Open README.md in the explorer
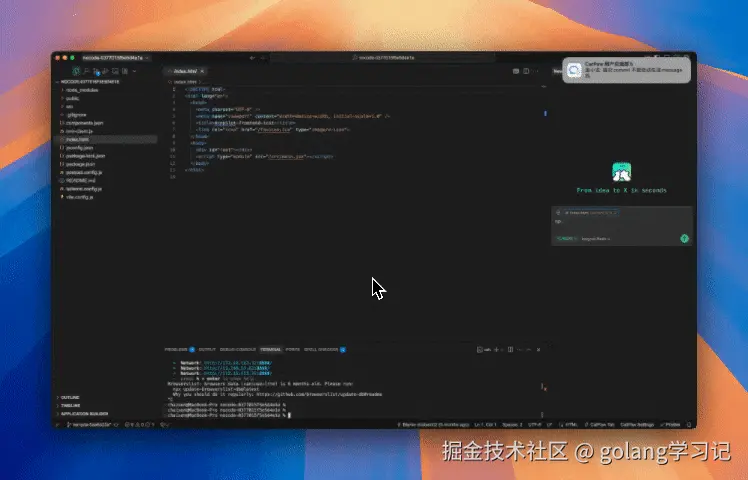The width and height of the screenshot is (748, 480). point(80,180)
